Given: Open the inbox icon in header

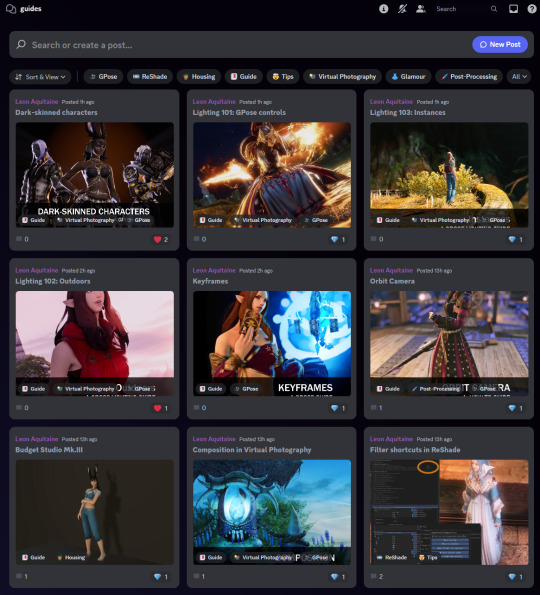Looking at the screenshot, I should coord(513,9).
